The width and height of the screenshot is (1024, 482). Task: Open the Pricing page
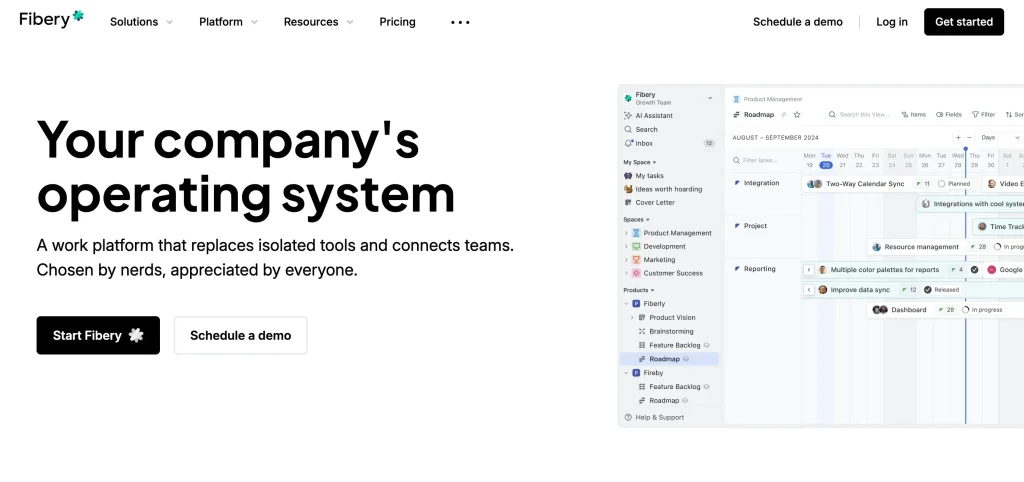(x=397, y=22)
